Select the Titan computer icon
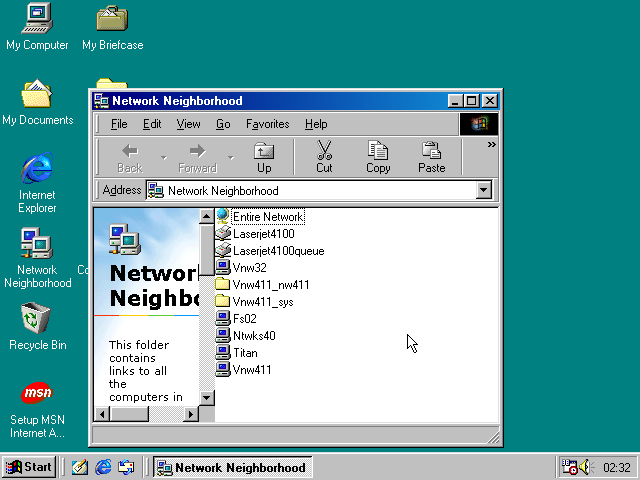Viewport: 640px width, 480px height. (223, 352)
